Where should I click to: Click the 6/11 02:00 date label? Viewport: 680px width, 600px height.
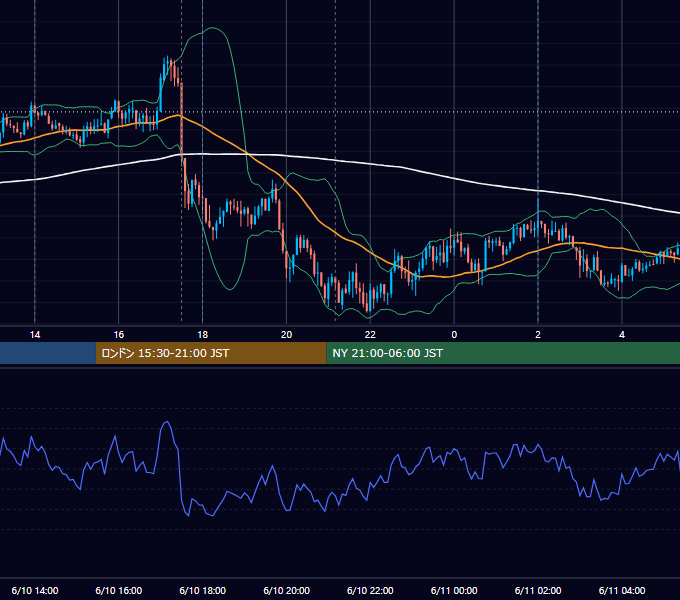tap(538, 590)
